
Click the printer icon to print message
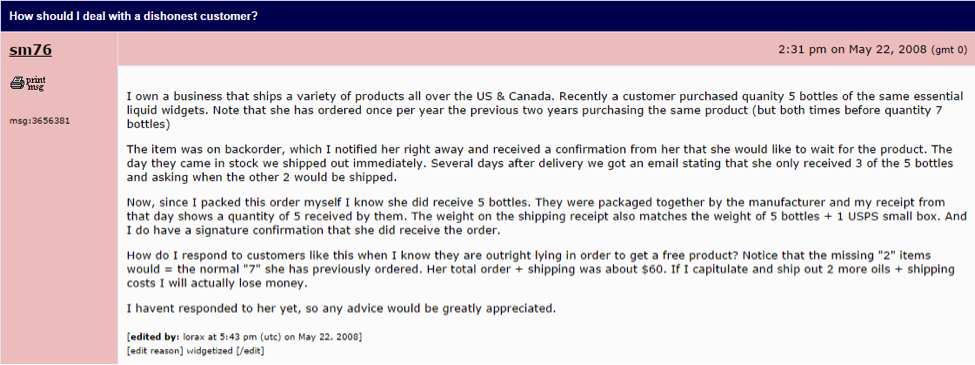point(17,83)
